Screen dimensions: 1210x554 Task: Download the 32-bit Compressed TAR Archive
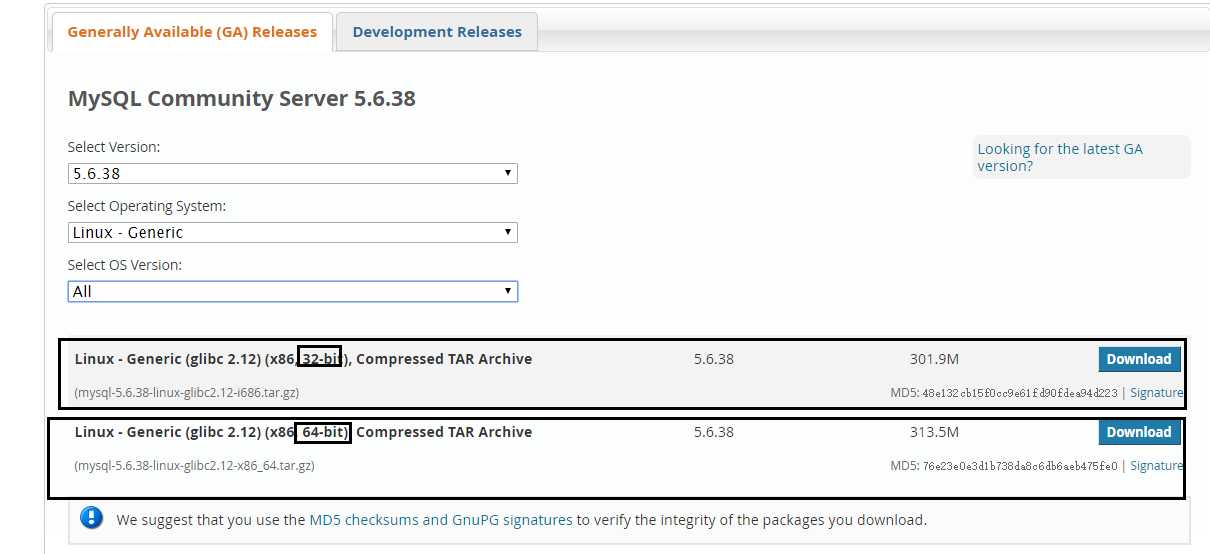click(x=1139, y=359)
